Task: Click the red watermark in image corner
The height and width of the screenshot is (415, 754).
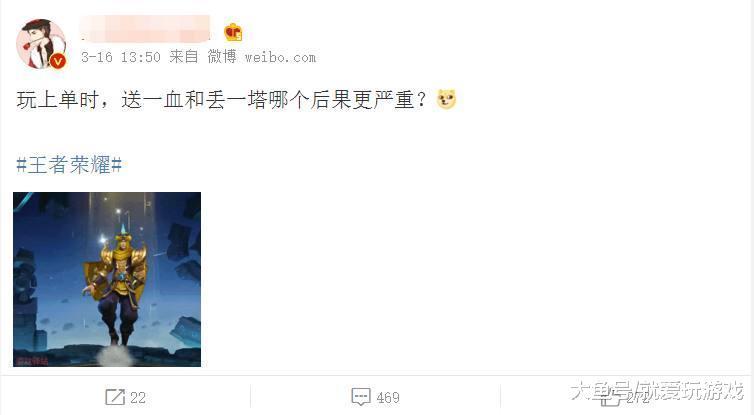Action: pos(32,361)
